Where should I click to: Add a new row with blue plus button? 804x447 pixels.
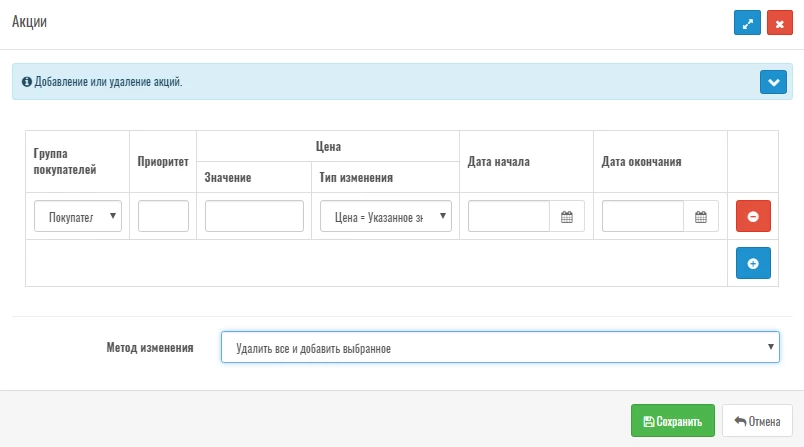tap(753, 263)
